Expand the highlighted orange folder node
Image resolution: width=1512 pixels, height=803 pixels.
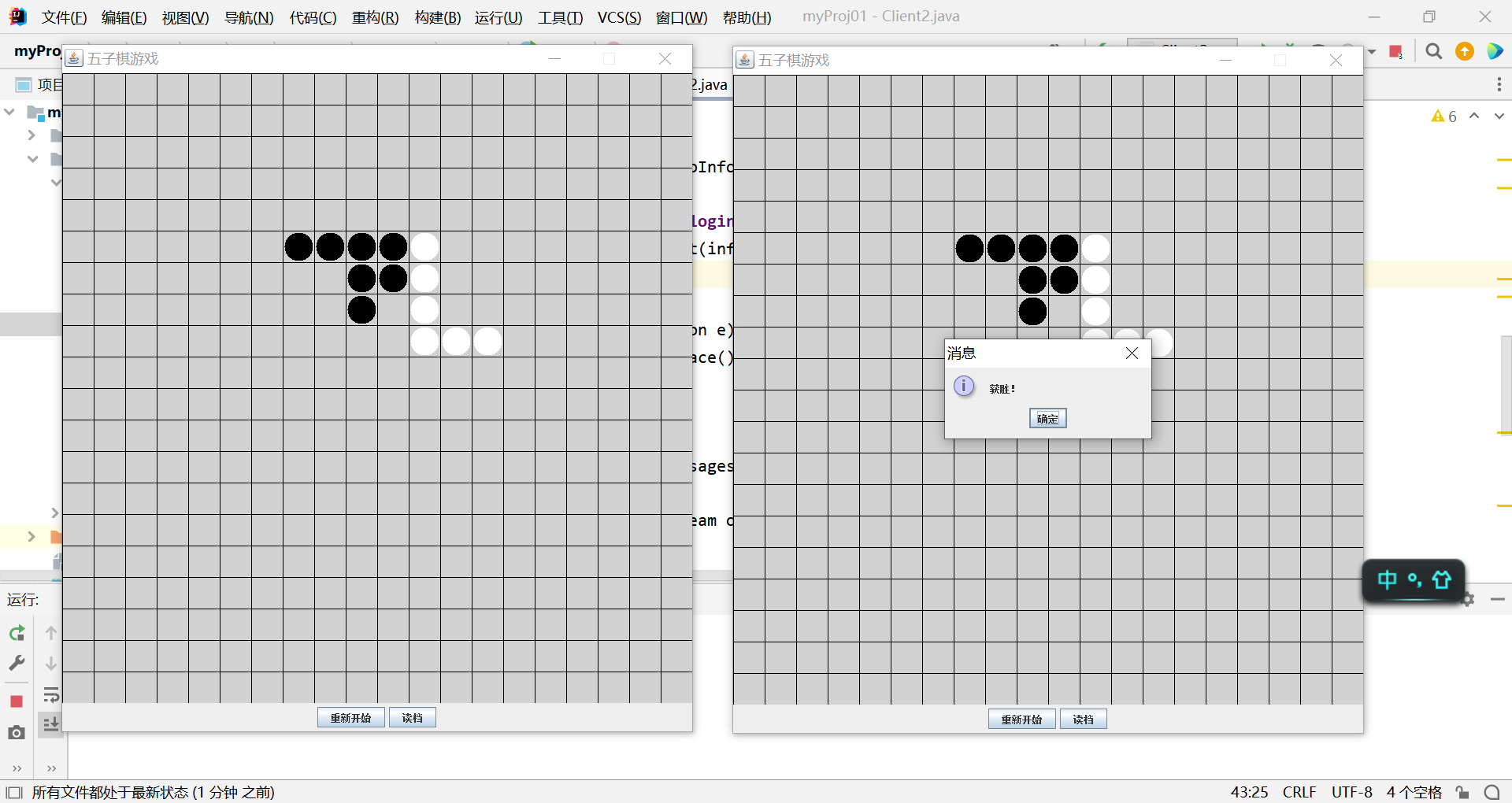(31, 536)
